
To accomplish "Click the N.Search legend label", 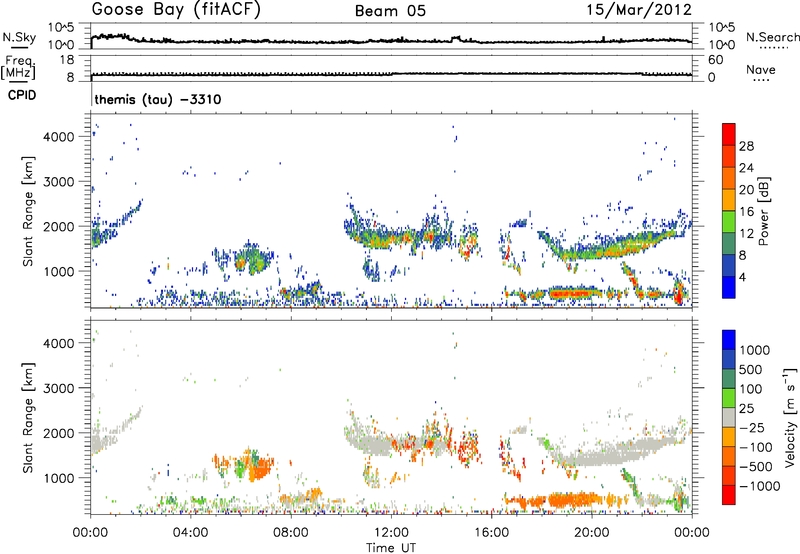I will [773, 37].
